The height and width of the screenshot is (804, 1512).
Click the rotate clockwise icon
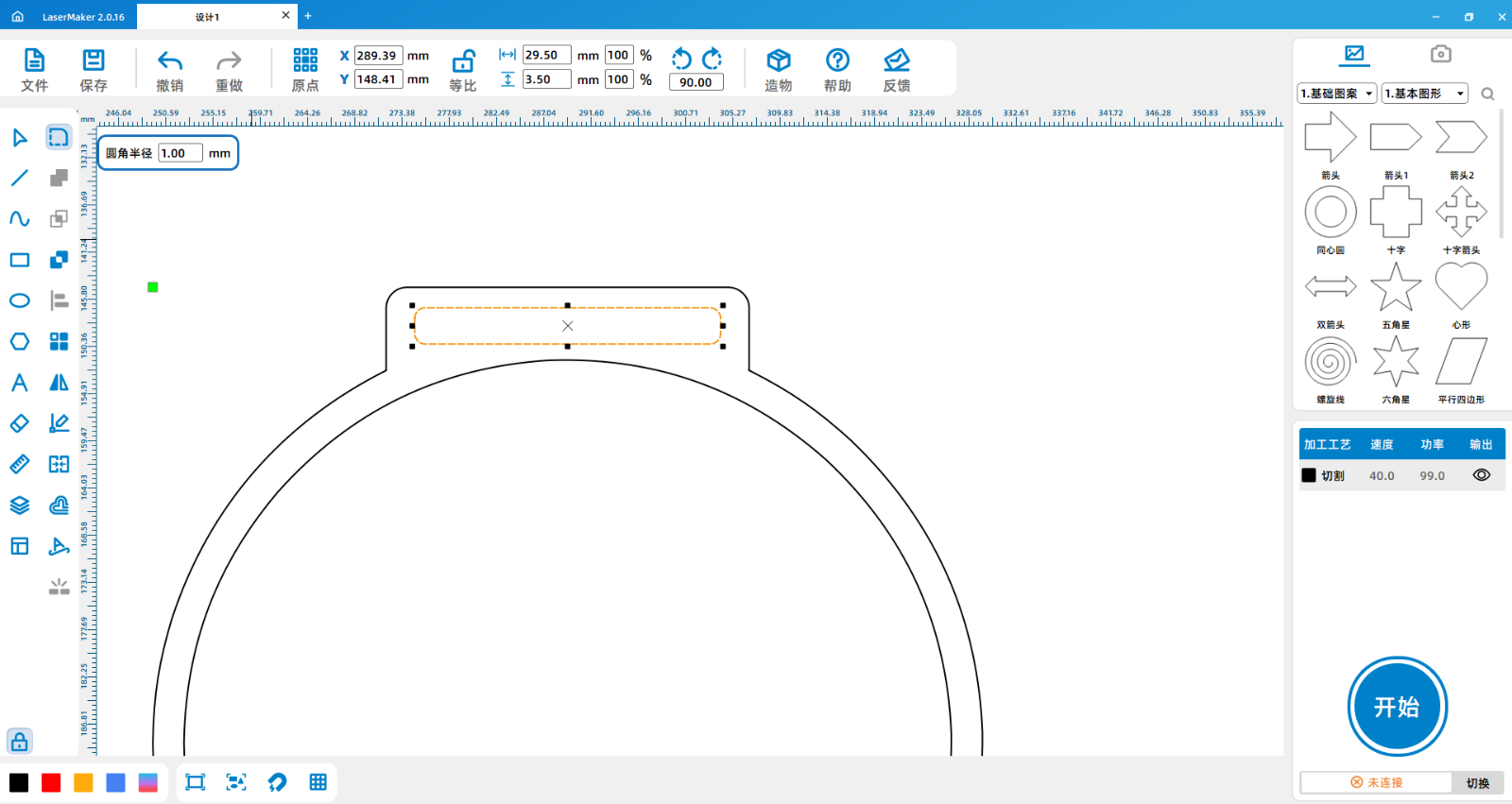713,59
